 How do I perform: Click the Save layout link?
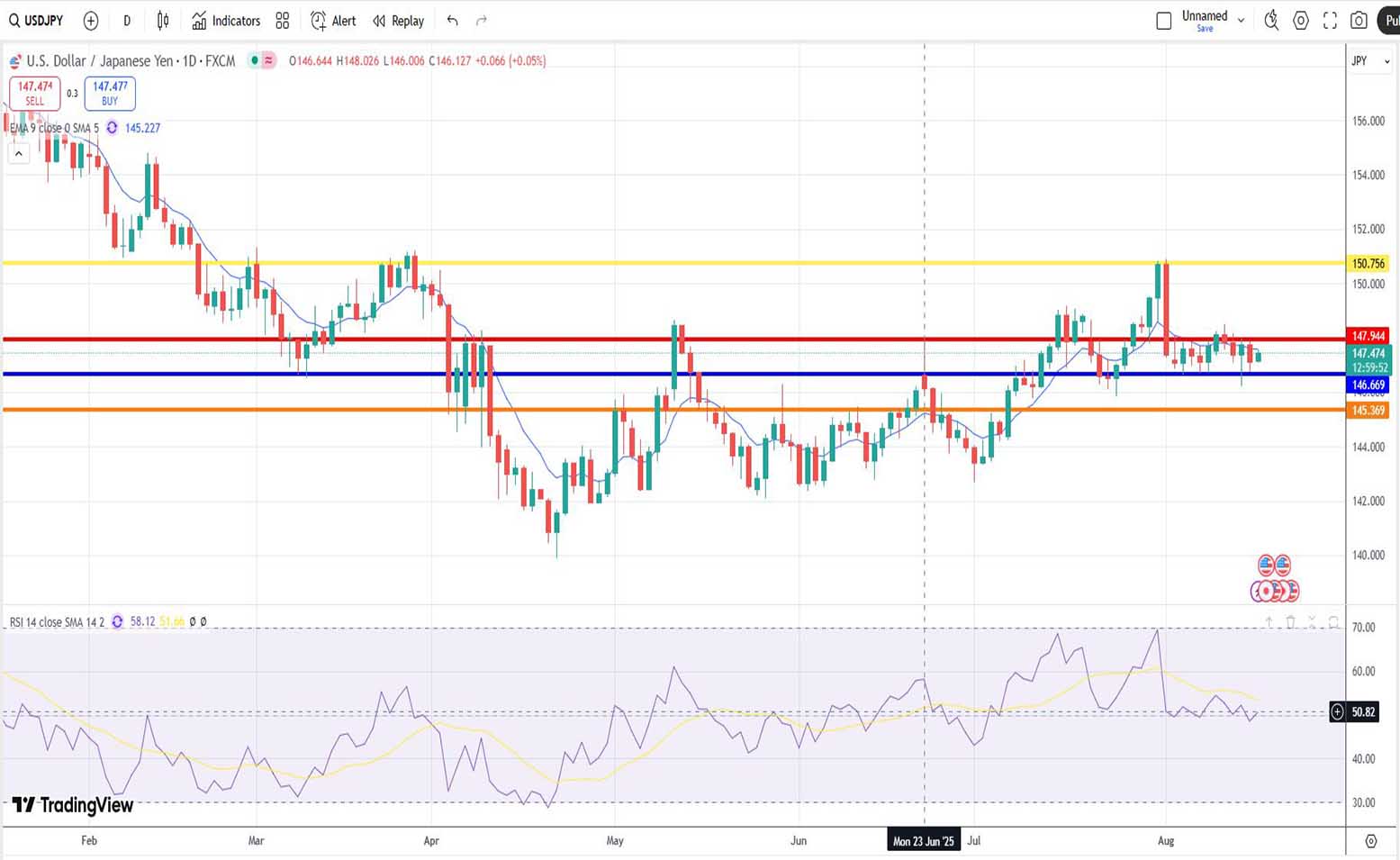pos(1205,29)
